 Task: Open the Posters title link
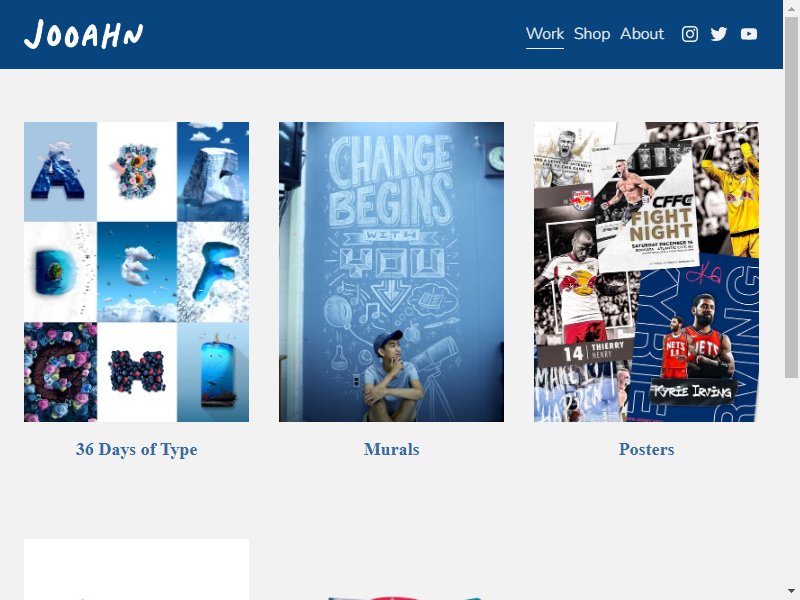(x=646, y=449)
